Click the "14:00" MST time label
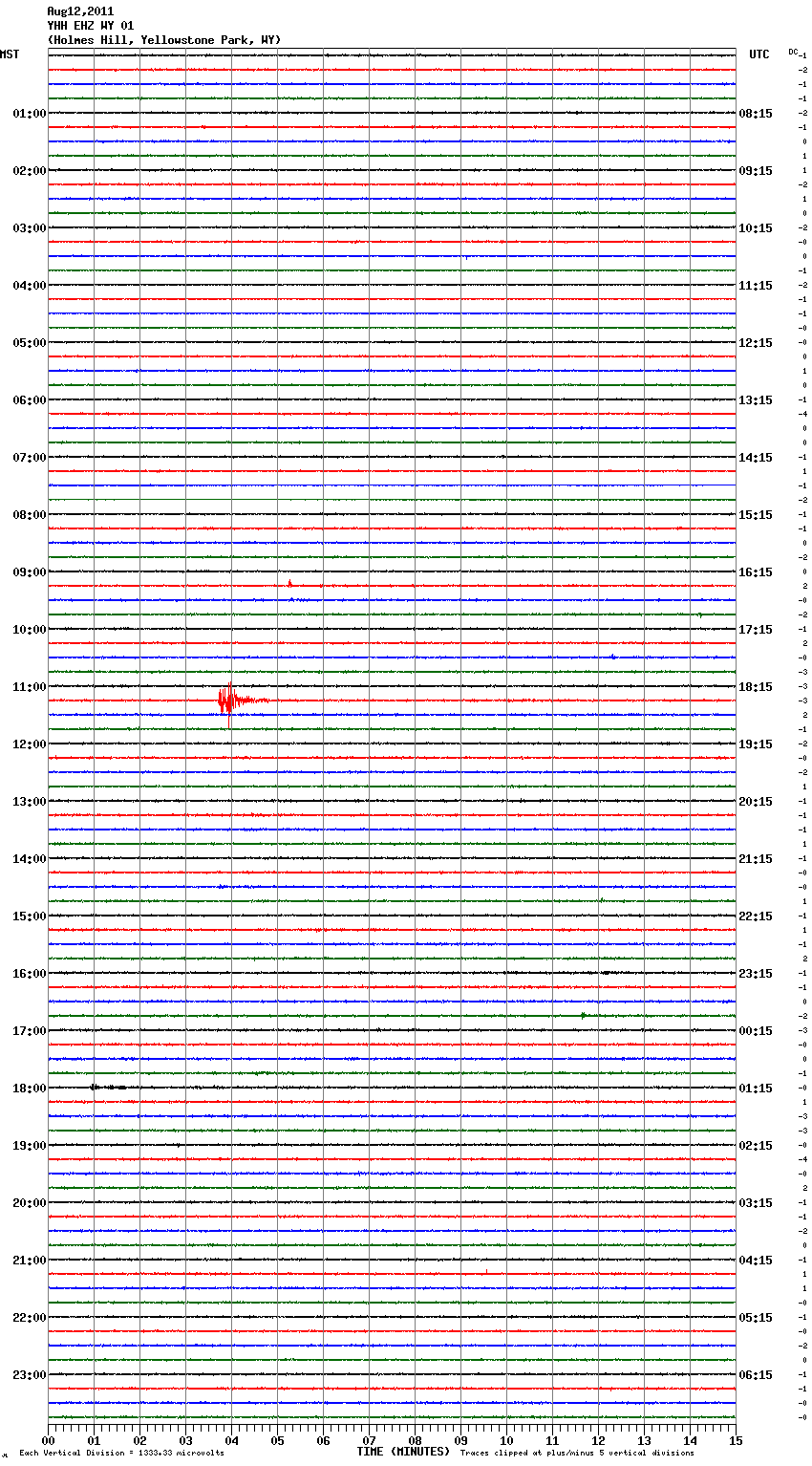Viewport: 812px width, 1466px height. coord(29,859)
